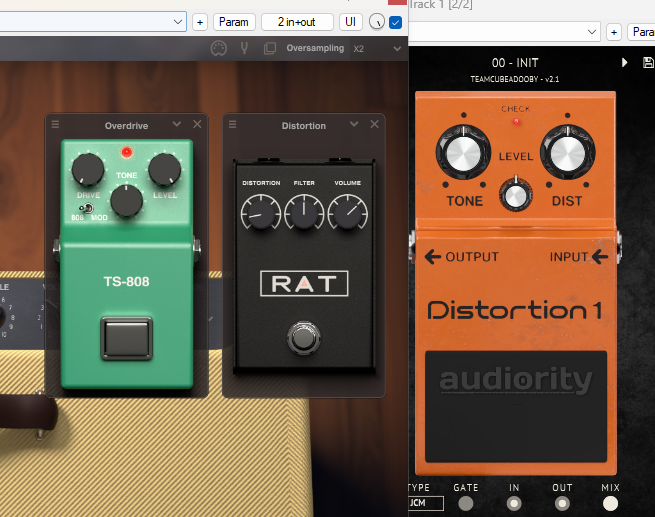Click the Out gain knob
Image resolution: width=655 pixels, height=517 pixels.
point(562,504)
